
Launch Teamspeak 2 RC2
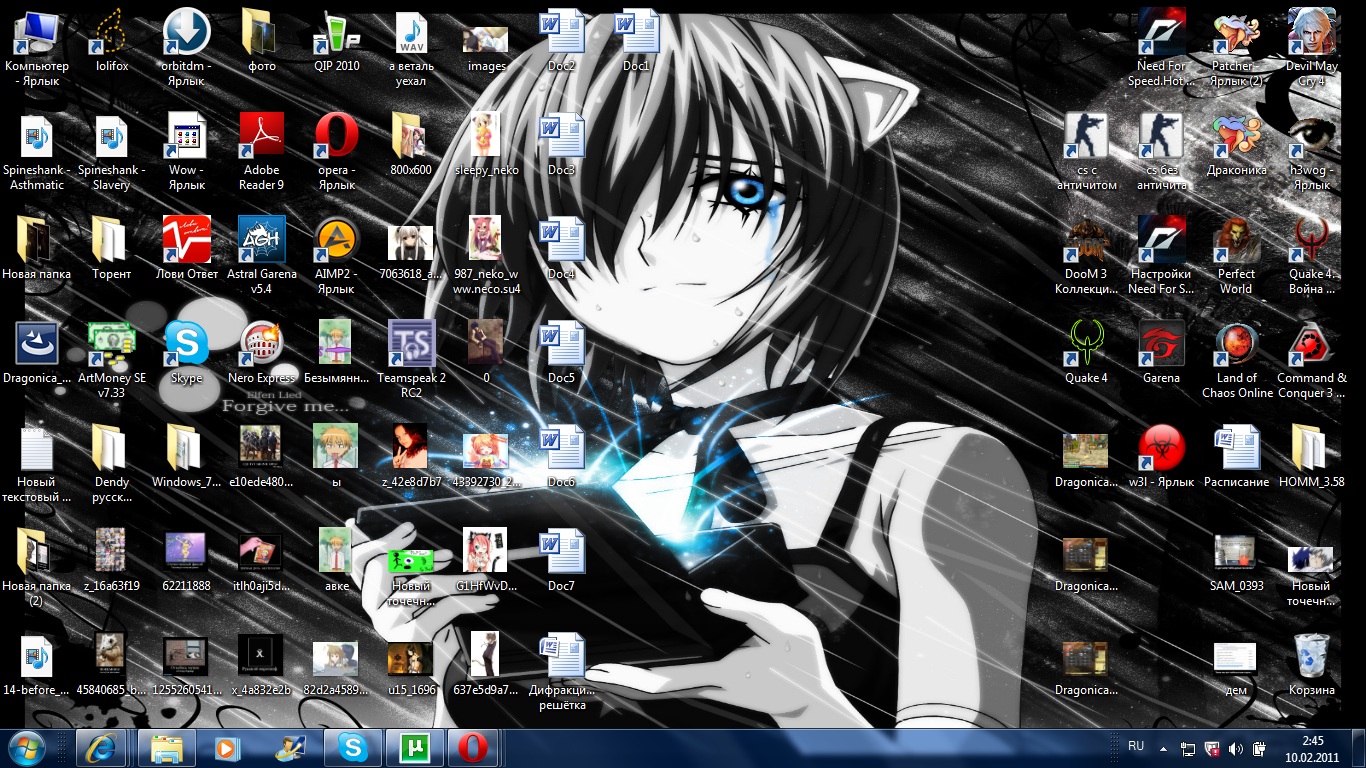click(x=411, y=344)
